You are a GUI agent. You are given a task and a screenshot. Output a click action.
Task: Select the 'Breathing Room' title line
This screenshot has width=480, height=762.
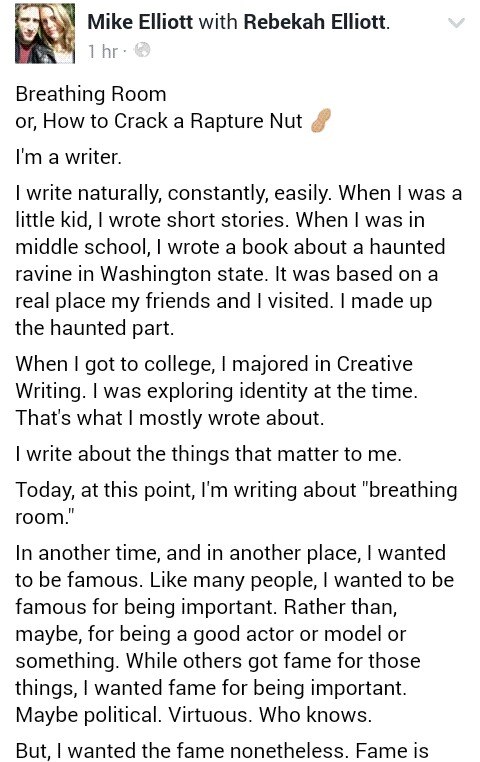[91, 94]
